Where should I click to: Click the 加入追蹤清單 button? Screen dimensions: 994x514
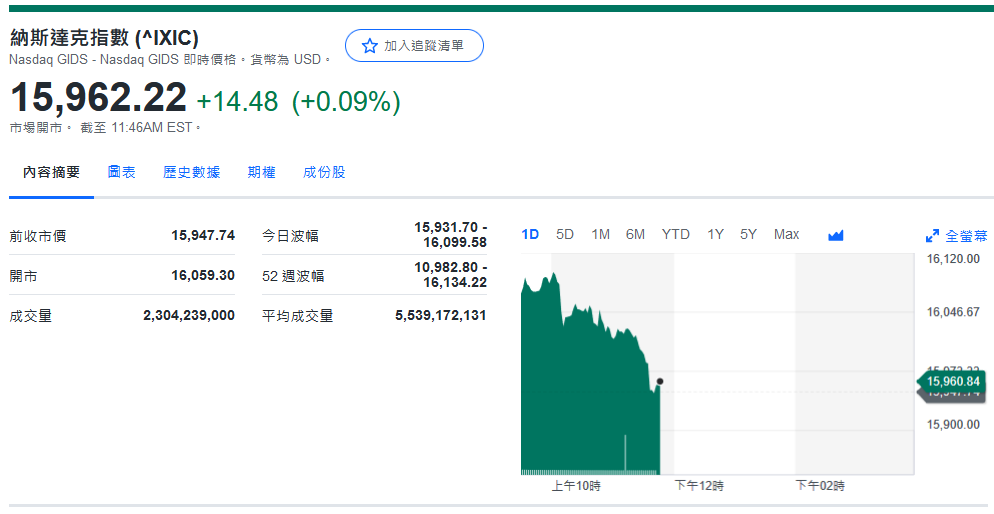tap(414, 46)
